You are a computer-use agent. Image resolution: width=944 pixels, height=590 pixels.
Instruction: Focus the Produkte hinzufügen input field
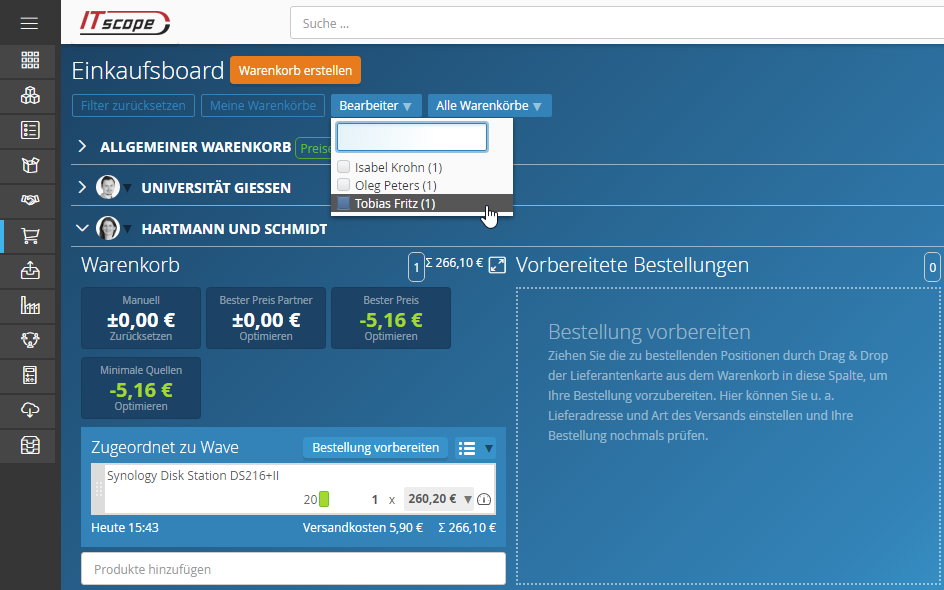pos(293,569)
